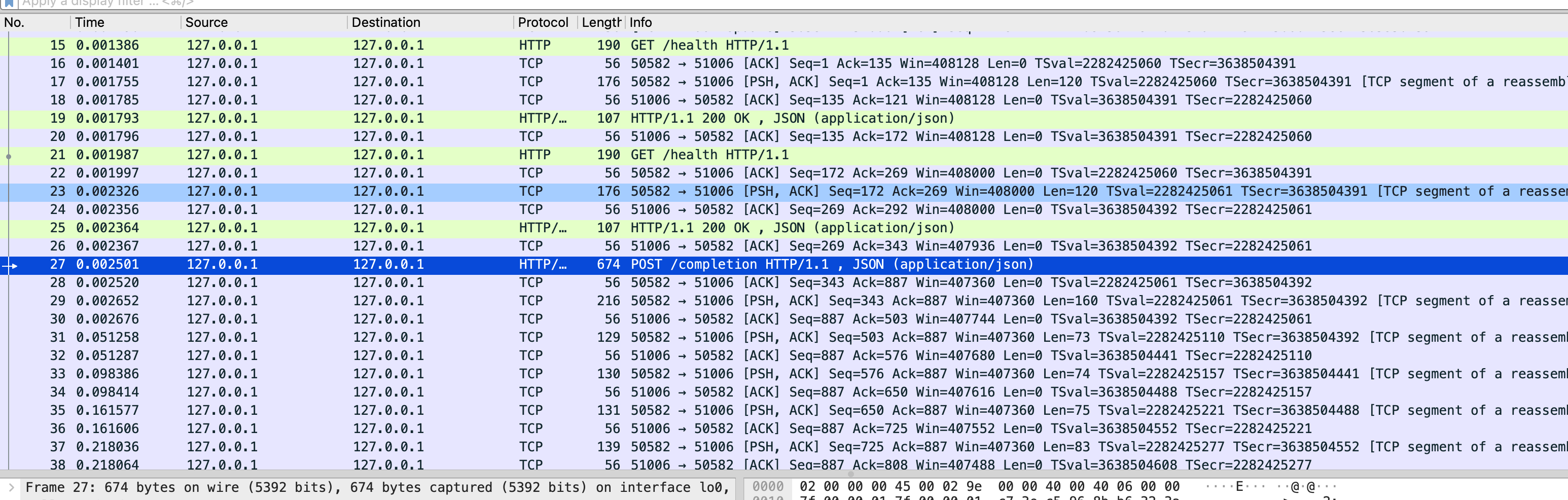
Task: Sort by the Time column header
Action: point(125,22)
